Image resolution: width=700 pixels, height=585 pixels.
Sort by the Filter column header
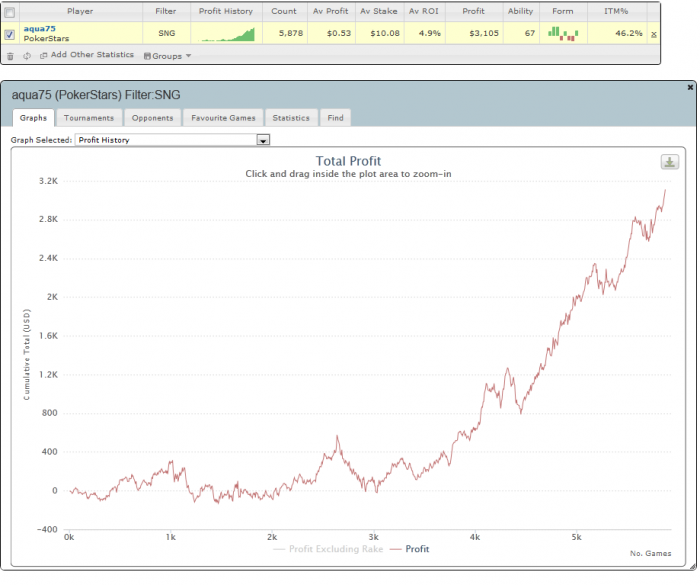(166, 11)
